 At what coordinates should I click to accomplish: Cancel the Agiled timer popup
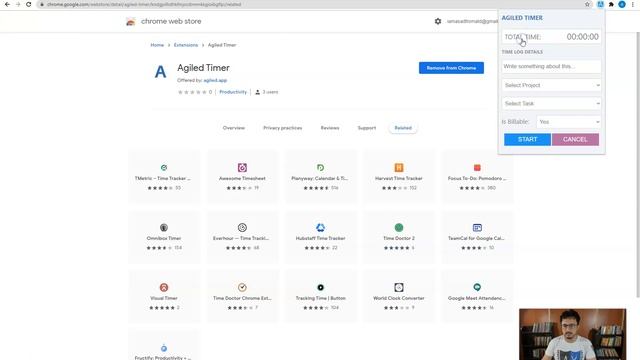point(575,139)
